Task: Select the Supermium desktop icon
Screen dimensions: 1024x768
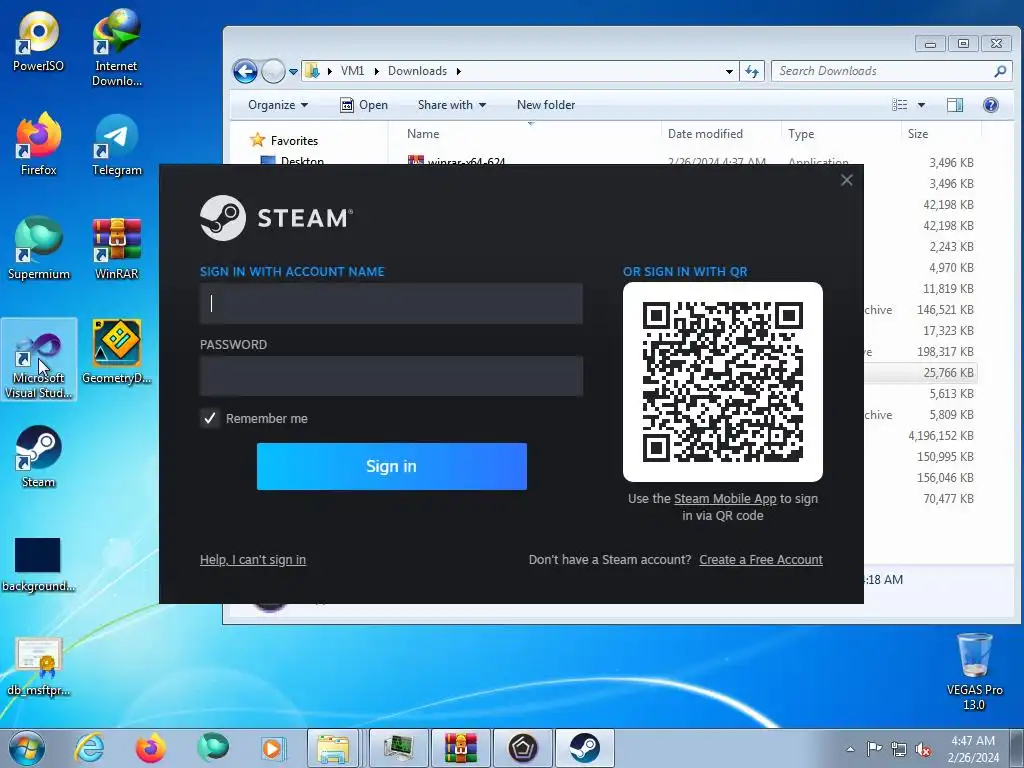Action: [x=39, y=249]
